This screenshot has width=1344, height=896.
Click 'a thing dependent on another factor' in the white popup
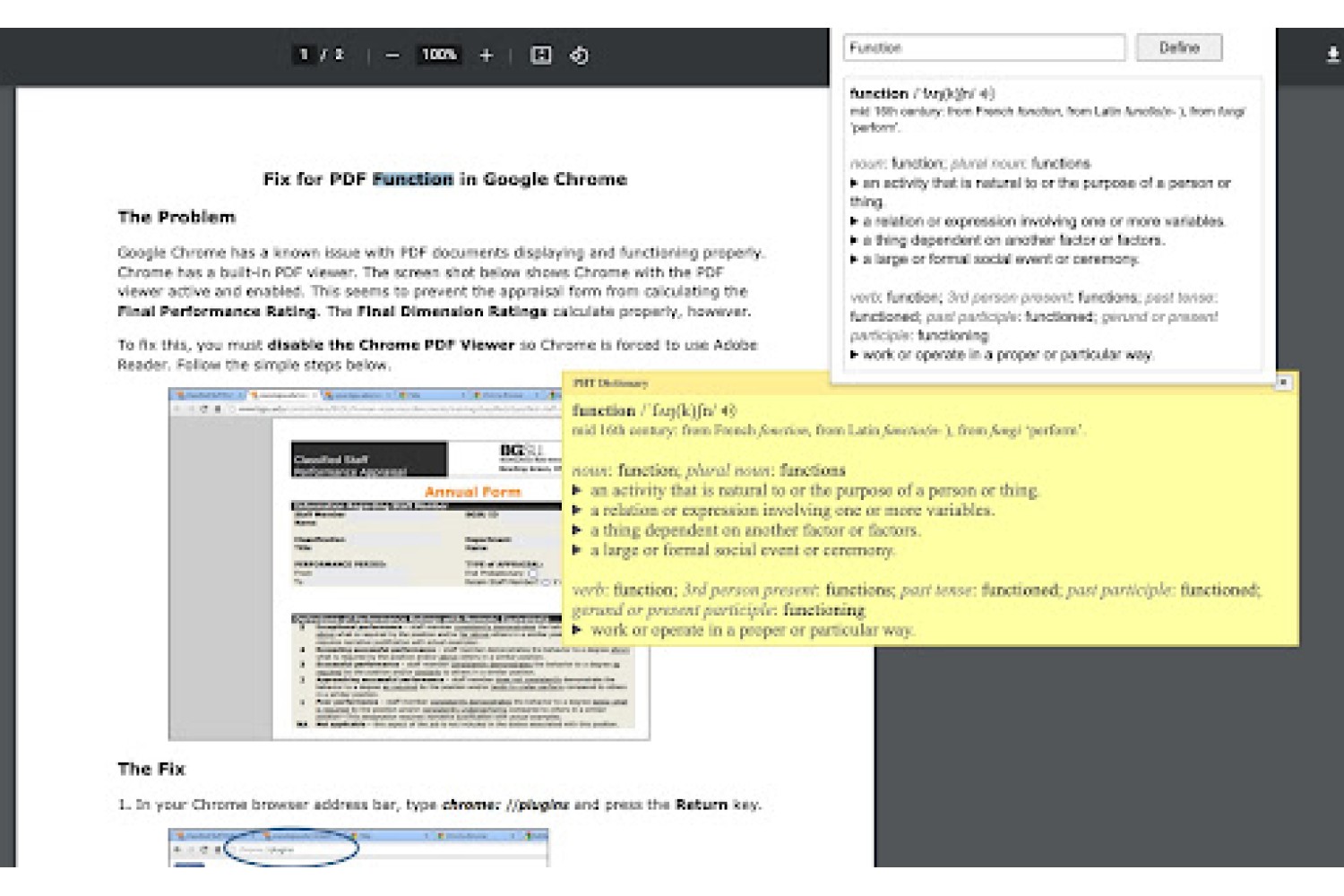tap(1013, 240)
